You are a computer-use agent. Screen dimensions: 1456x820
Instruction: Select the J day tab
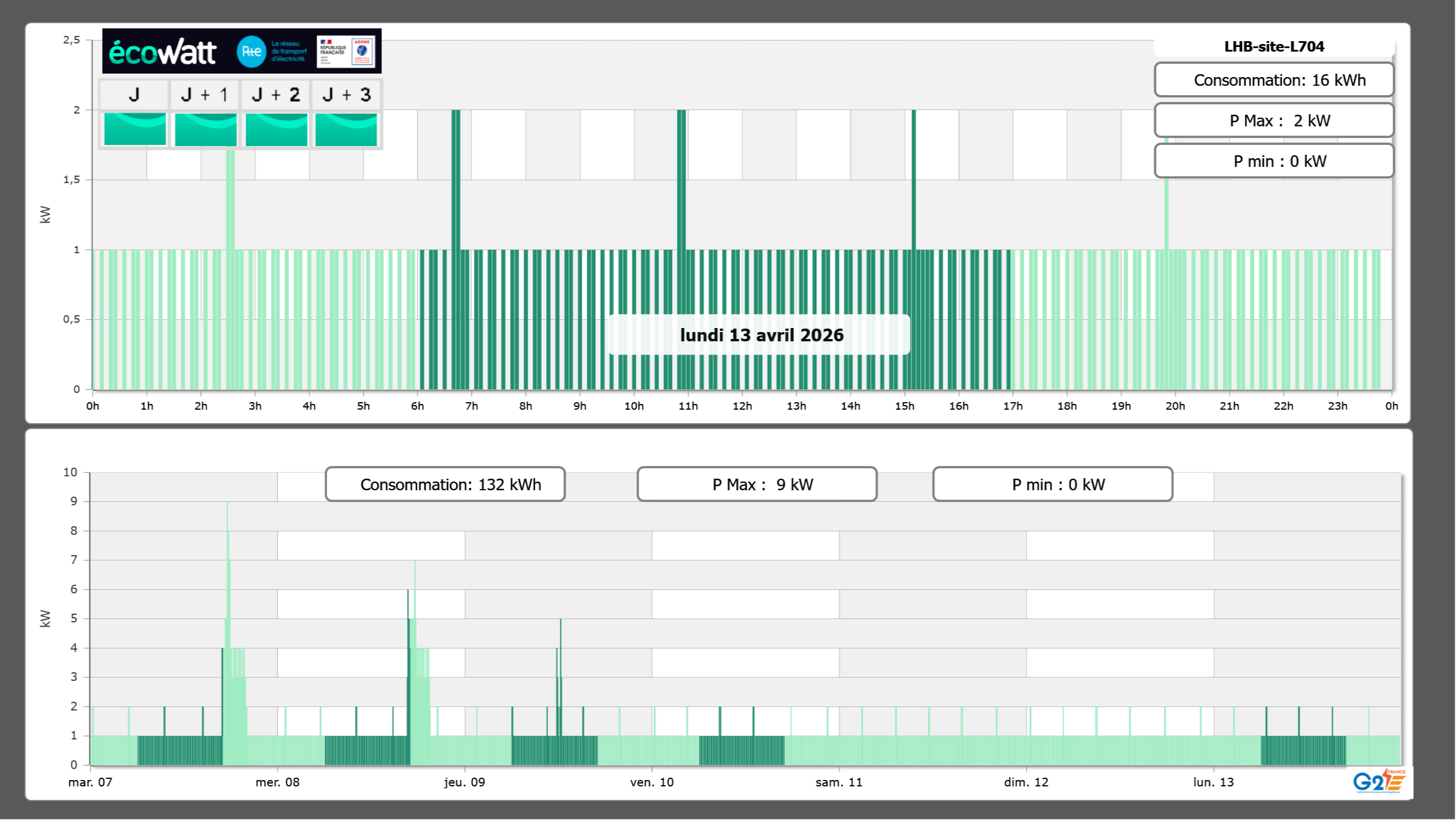(x=134, y=94)
